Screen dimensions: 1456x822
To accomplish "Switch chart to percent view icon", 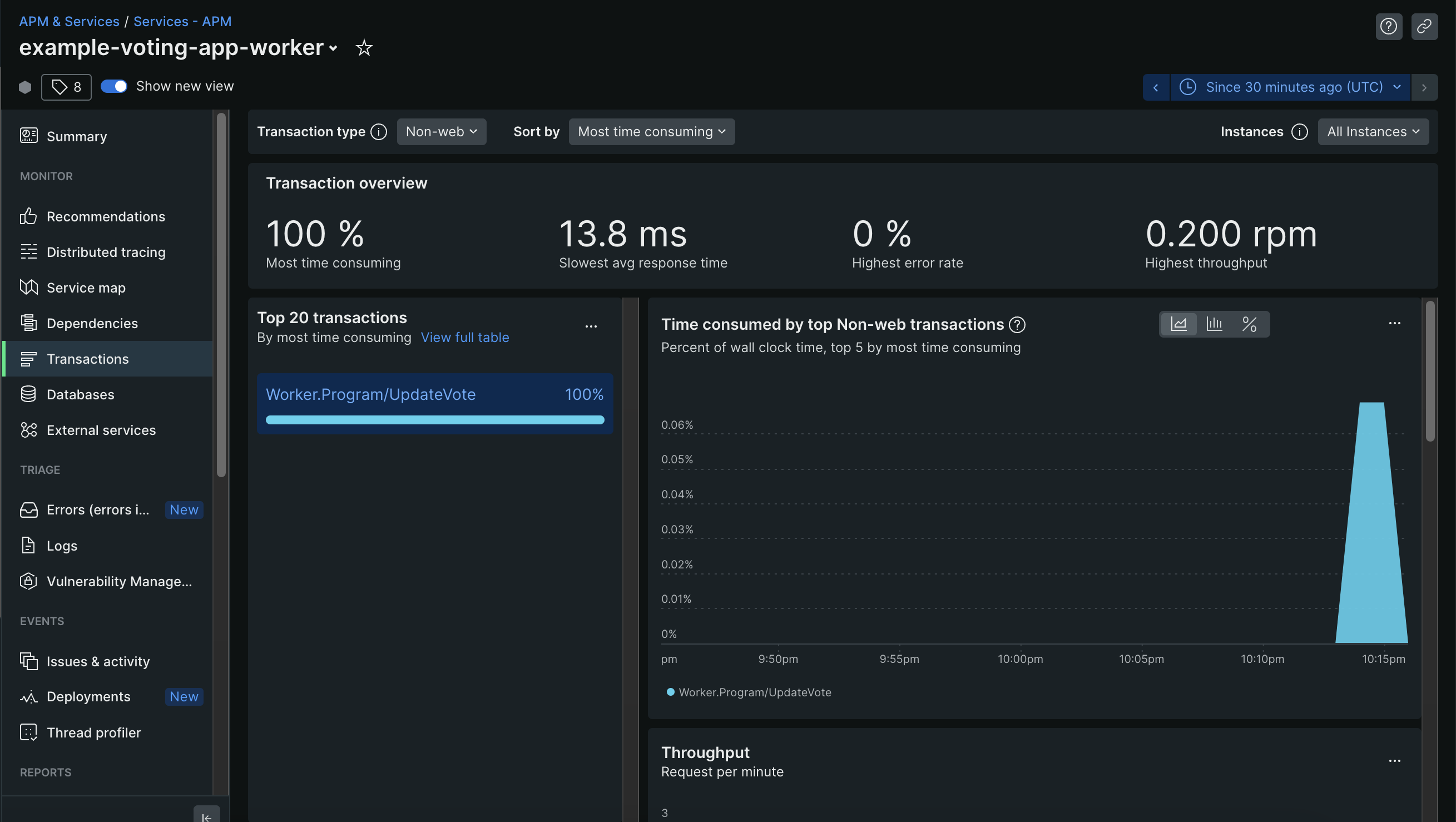I will (x=1249, y=324).
